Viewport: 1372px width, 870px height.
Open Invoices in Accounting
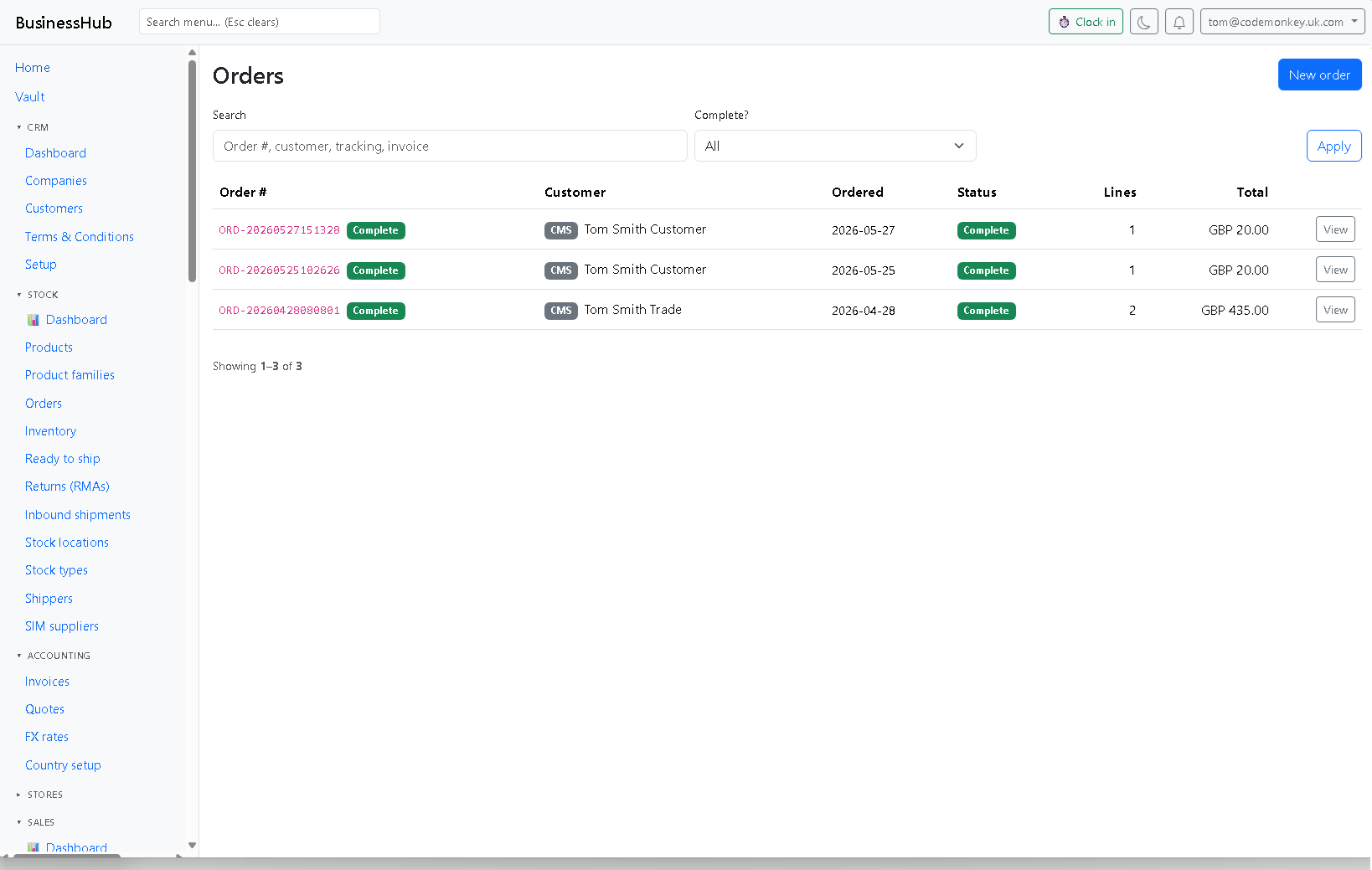tap(47, 682)
